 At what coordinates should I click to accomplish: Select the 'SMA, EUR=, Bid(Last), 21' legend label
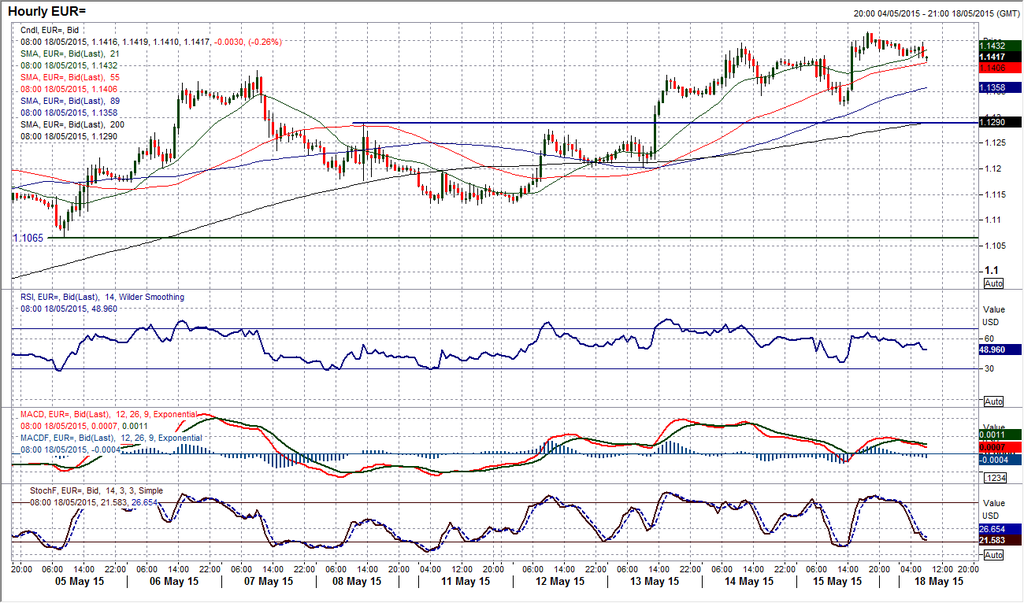[70, 54]
